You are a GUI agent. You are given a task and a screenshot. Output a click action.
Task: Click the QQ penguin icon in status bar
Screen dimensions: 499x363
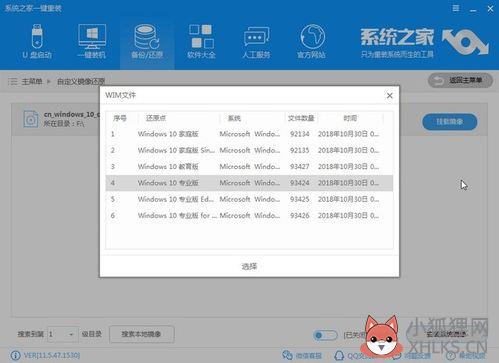point(339,355)
